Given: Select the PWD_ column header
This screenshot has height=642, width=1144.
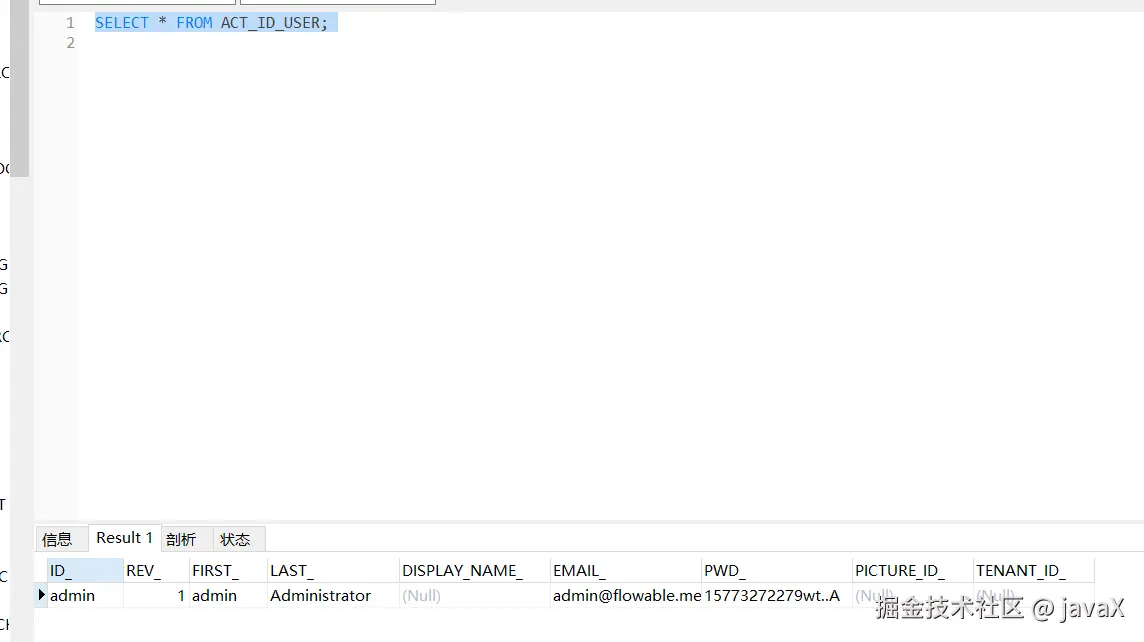Looking at the screenshot, I should pyautogui.click(x=776, y=571).
